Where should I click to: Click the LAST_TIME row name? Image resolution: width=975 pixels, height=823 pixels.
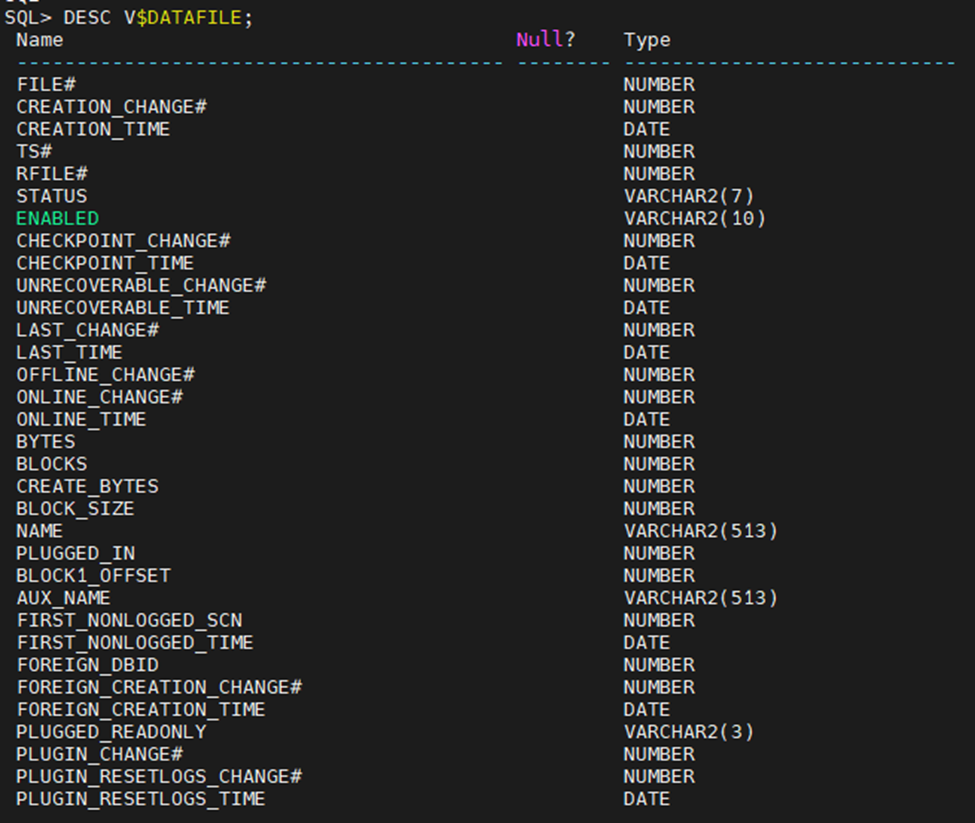click(70, 353)
